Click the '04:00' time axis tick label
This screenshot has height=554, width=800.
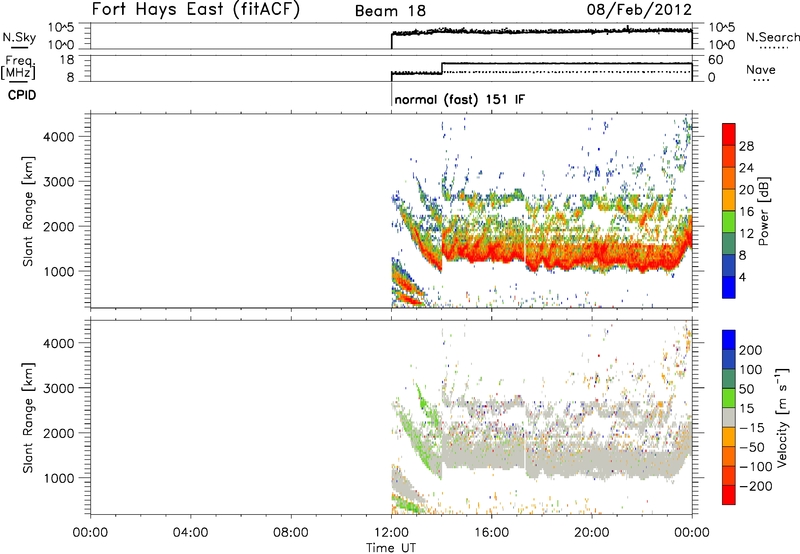190,533
